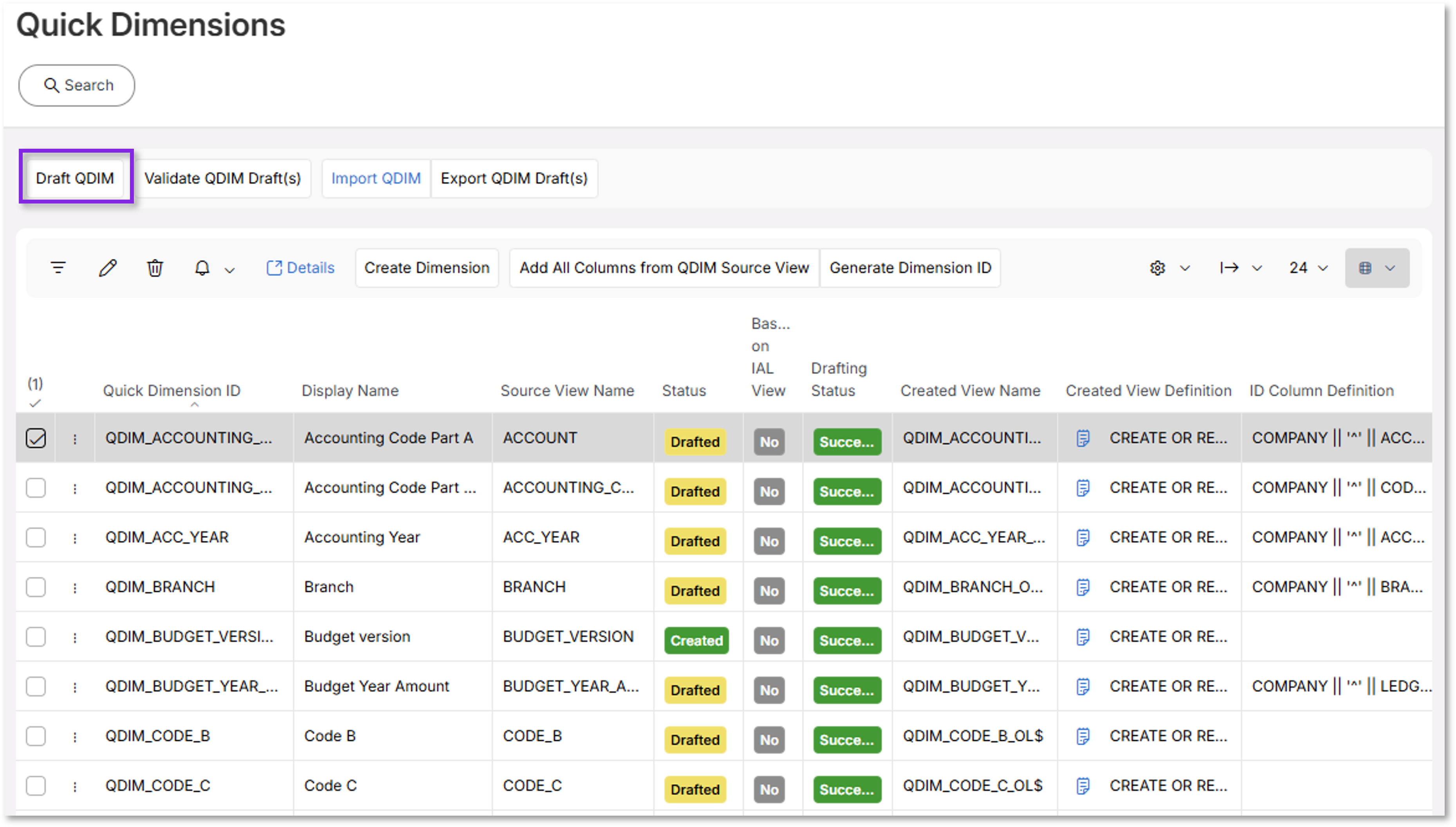Click Import QDIM
The width and height of the screenshot is (1456, 827).
tap(376, 178)
